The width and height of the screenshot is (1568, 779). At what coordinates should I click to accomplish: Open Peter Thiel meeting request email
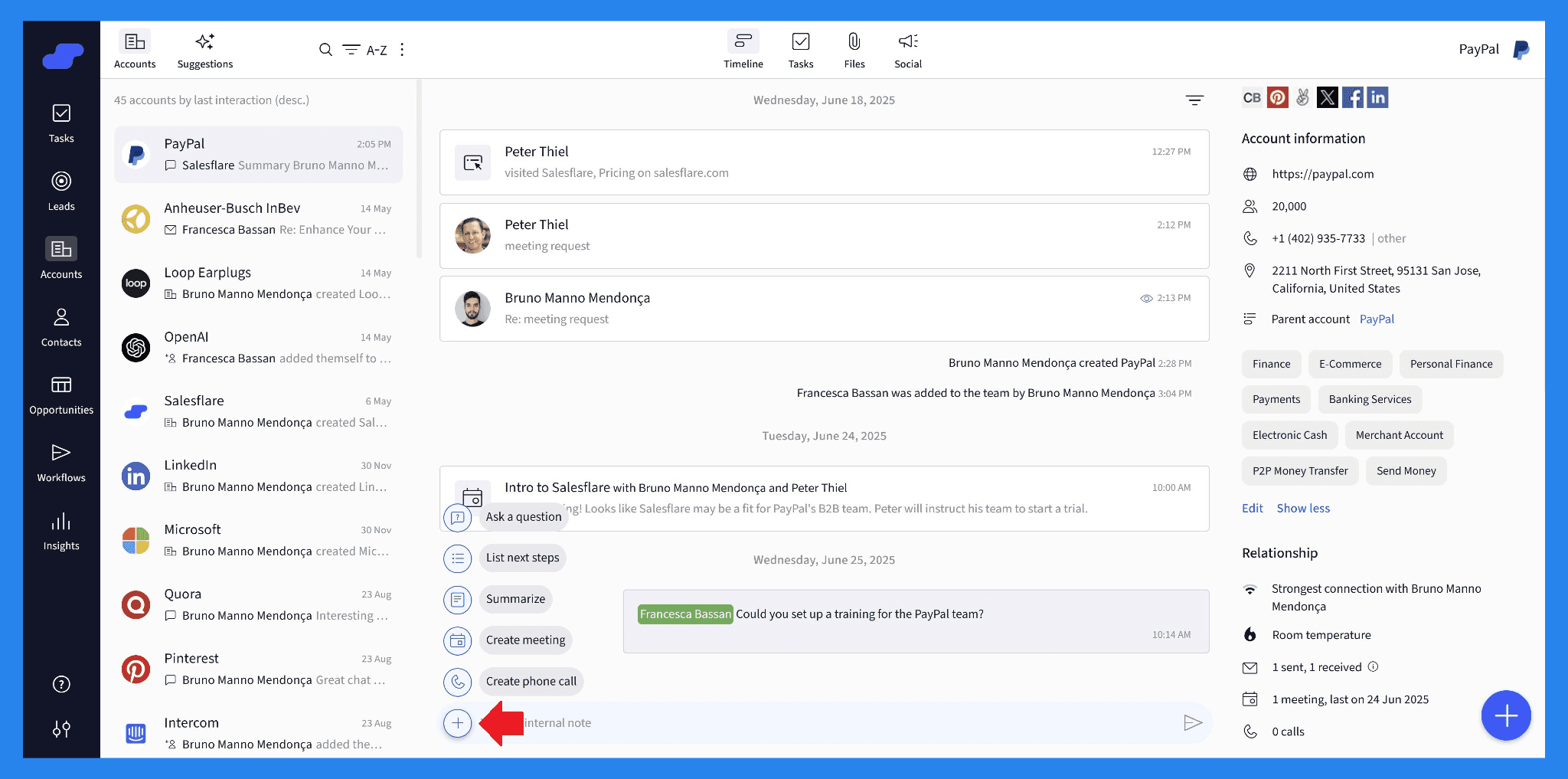point(824,236)
